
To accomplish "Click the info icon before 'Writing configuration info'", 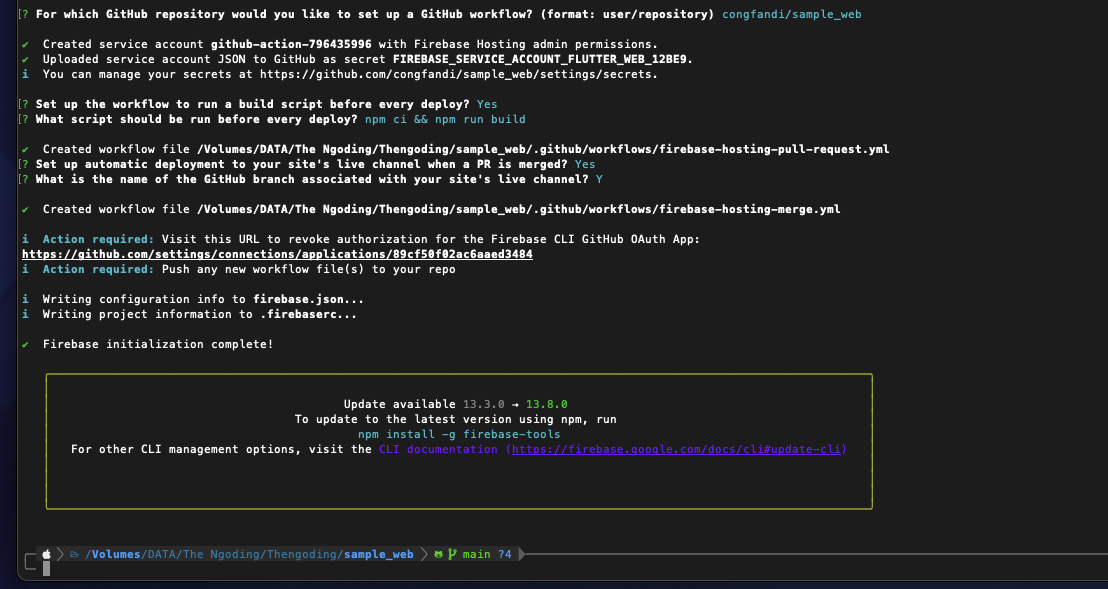I will coord(25,299).
